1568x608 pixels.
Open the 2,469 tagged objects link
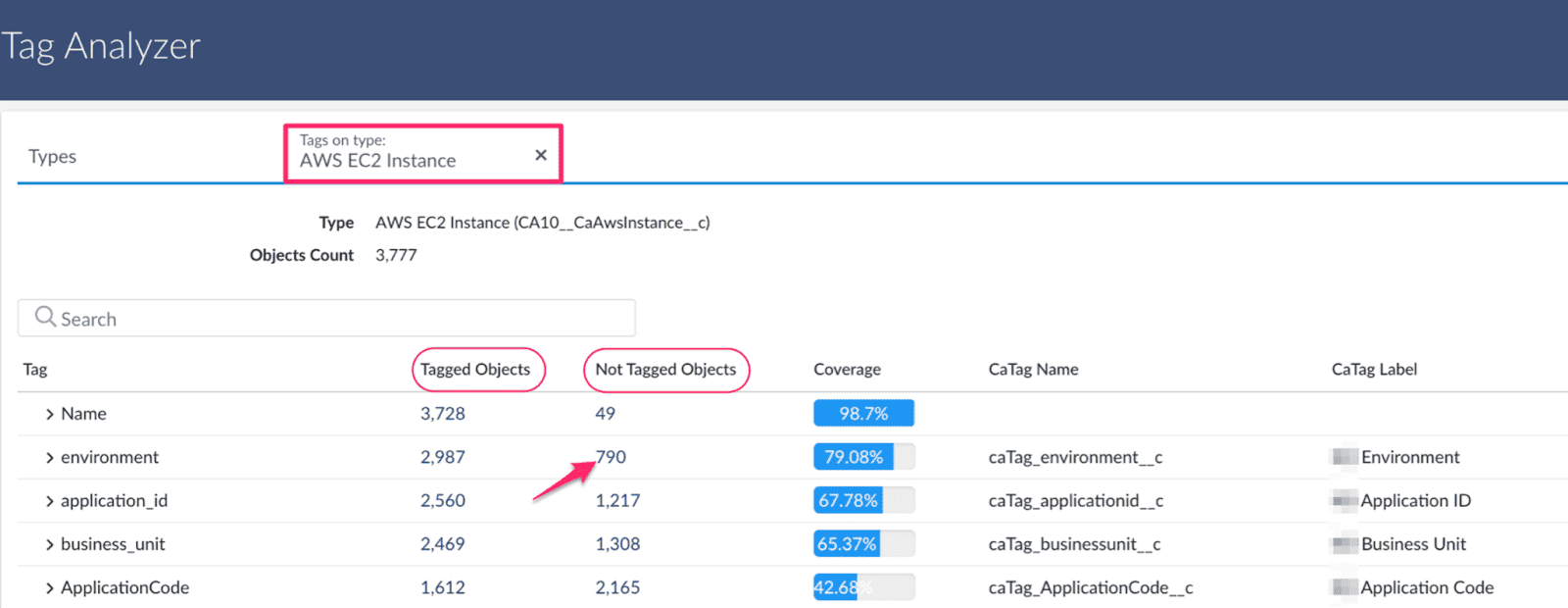click(443, 544)
